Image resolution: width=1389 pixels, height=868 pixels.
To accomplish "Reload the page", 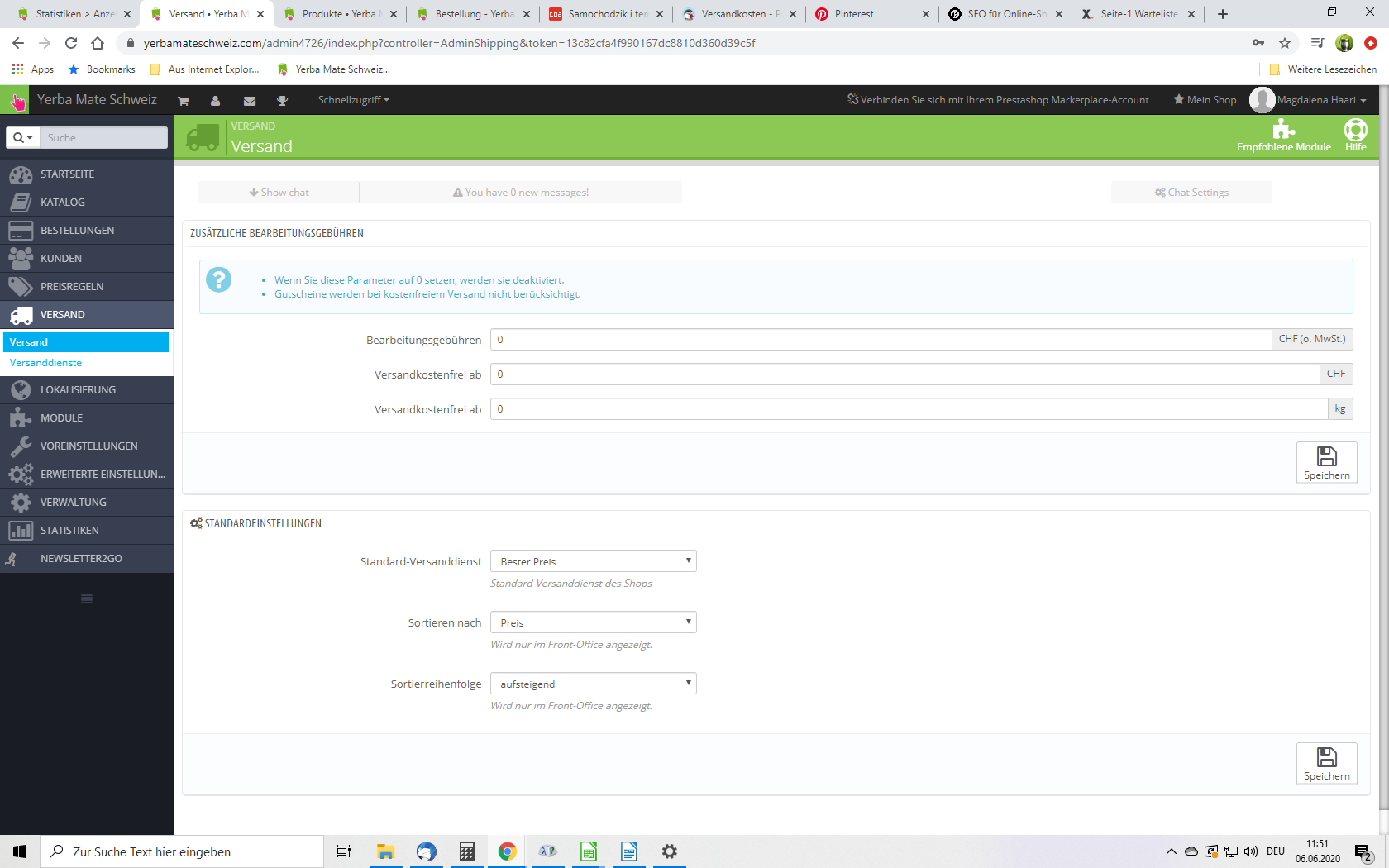I will click(x=71, y=43).
